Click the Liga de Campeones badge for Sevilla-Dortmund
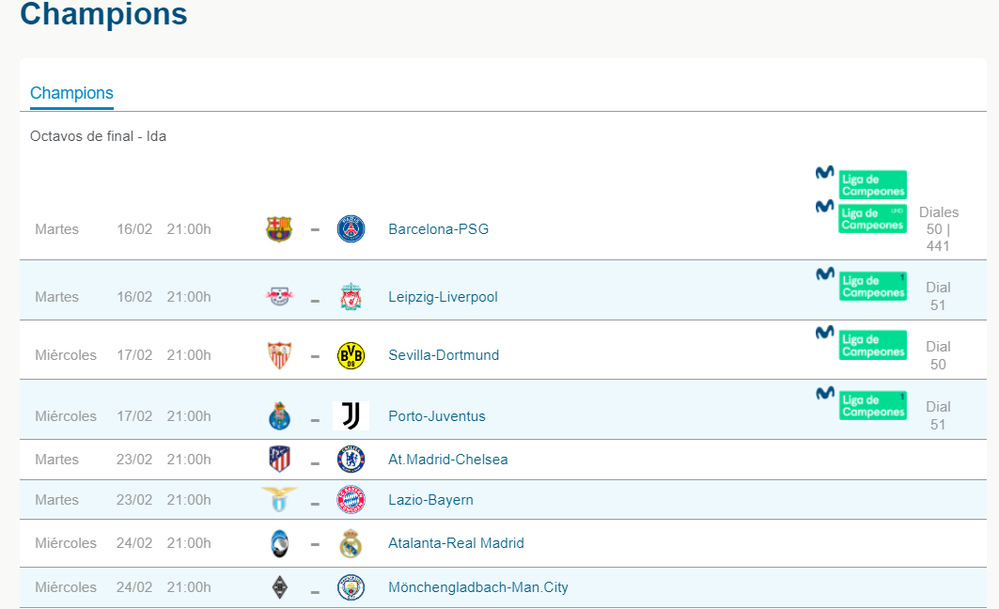 [x=872, y=343]
